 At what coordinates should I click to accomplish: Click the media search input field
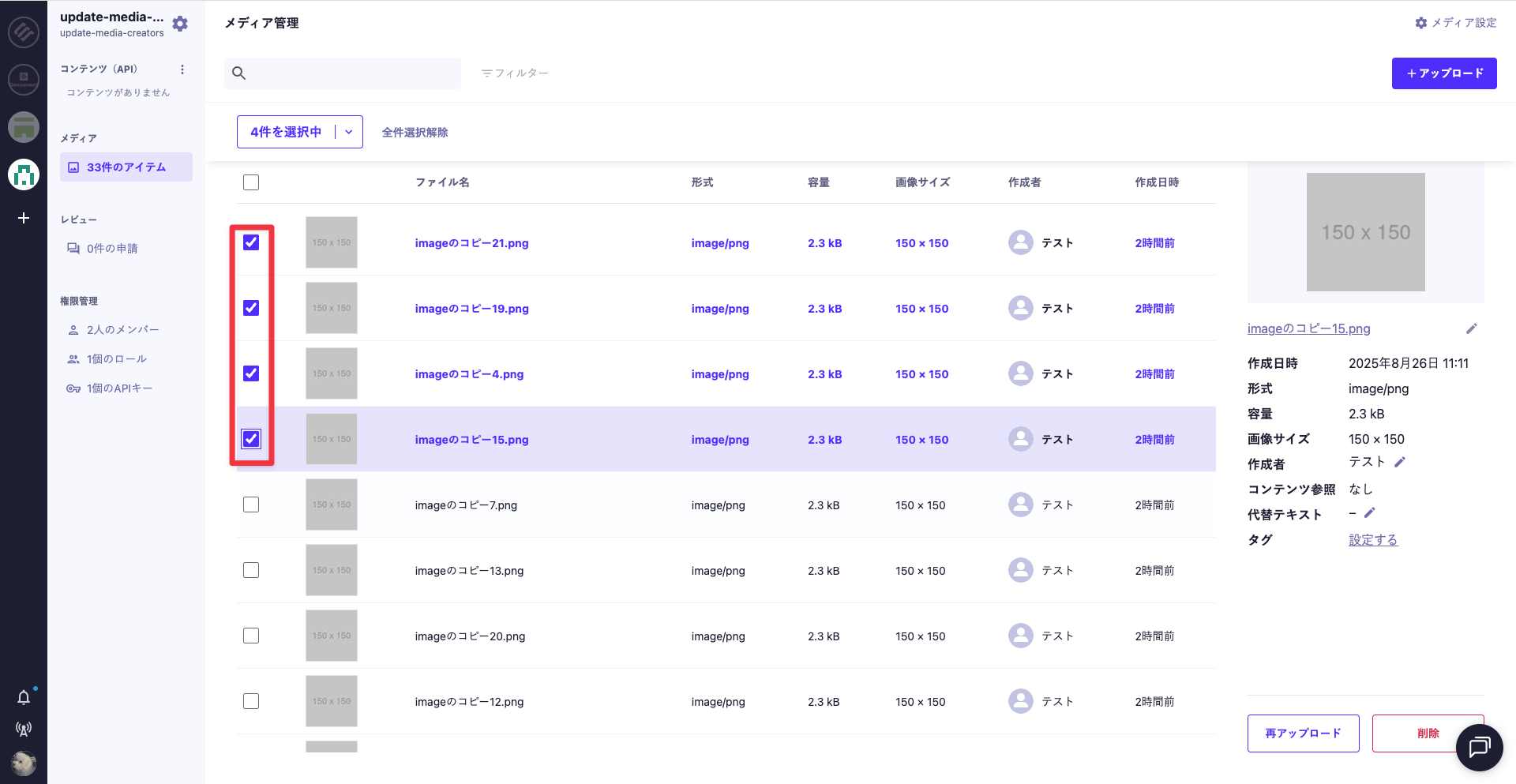[351, 73]
